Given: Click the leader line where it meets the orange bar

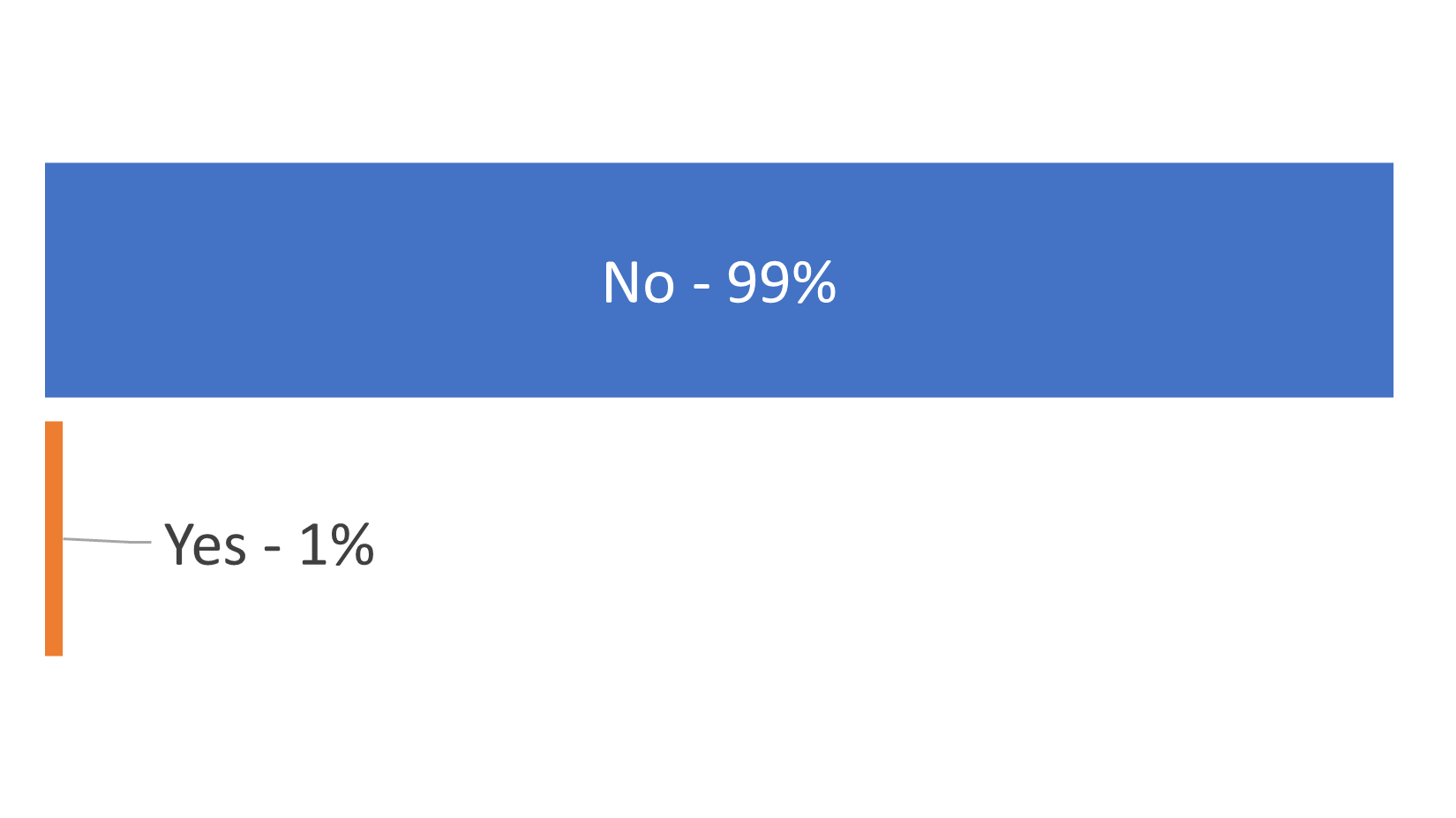Looking at the screenshot, I should [66, 538].
